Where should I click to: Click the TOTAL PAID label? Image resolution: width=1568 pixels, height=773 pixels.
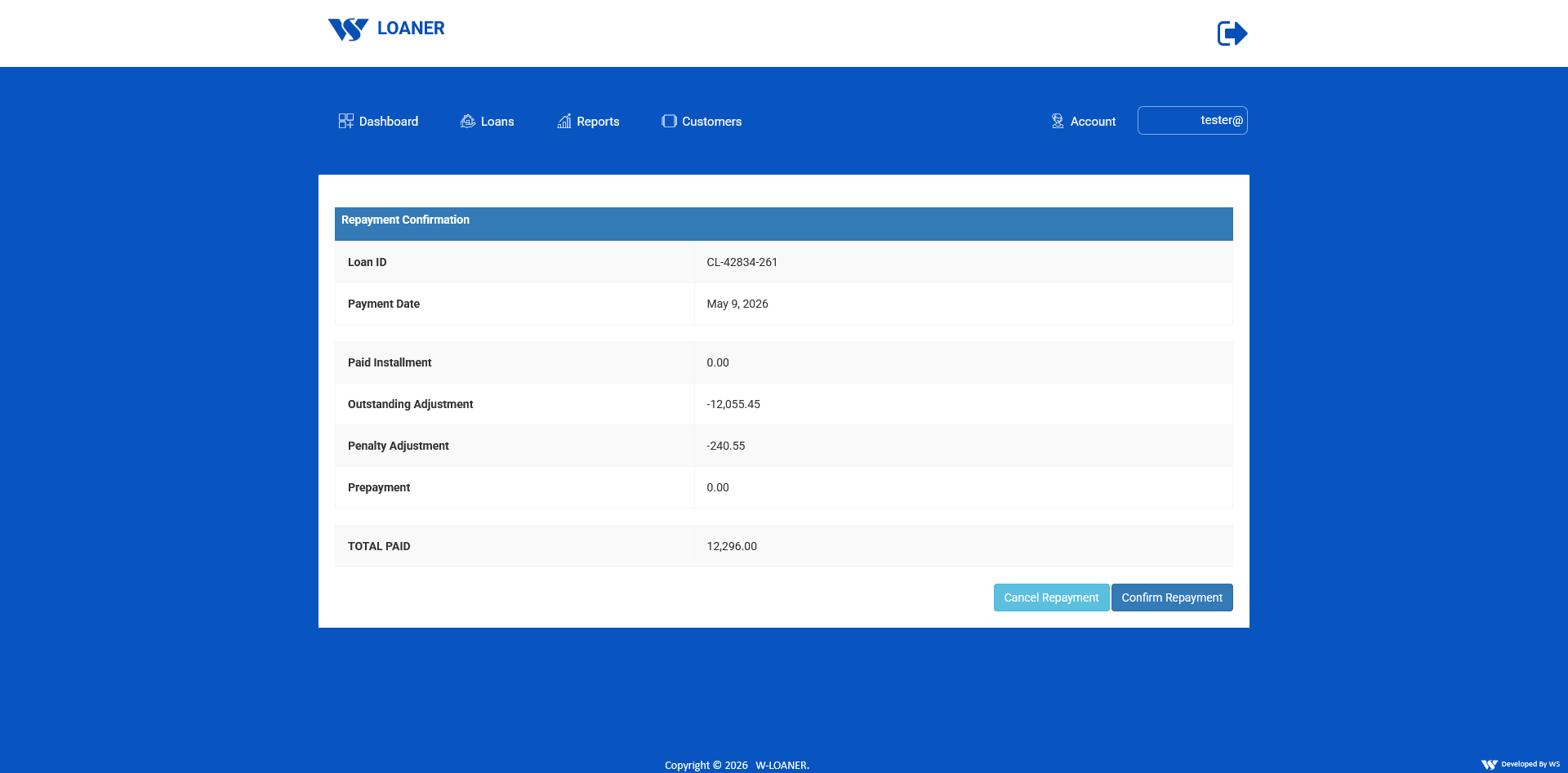[379, 546]
